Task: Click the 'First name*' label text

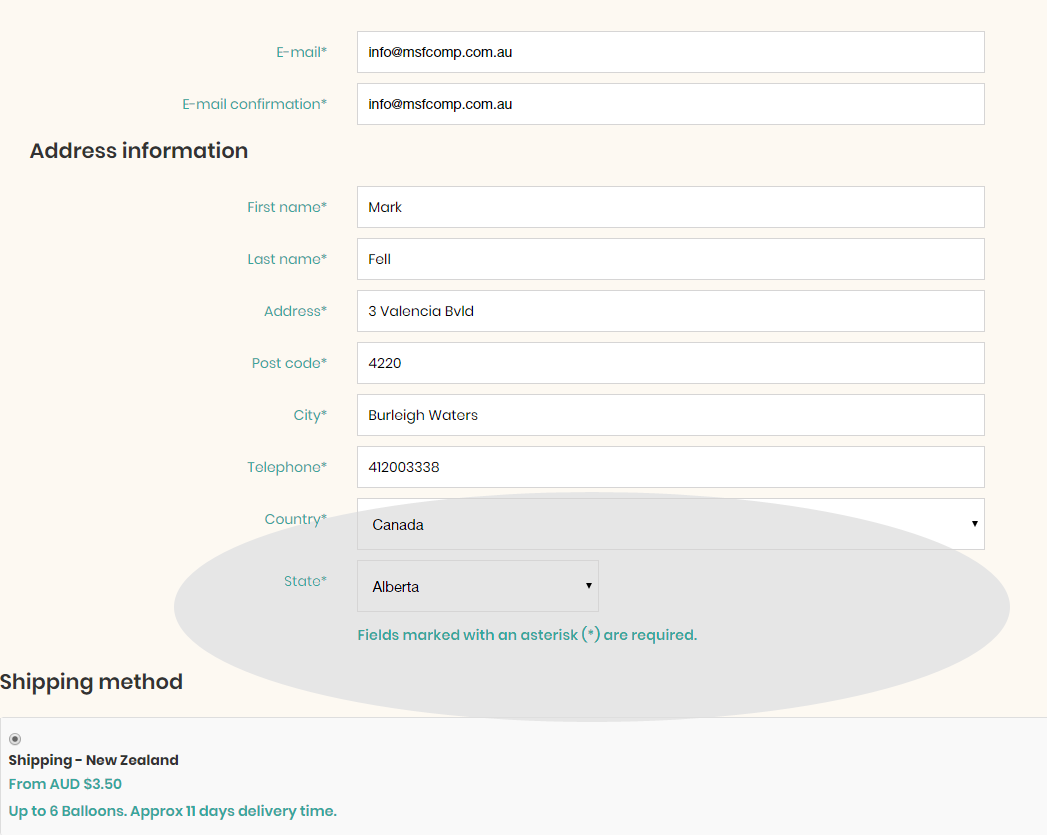Action: pyautogui.click(x=287, y=207)
